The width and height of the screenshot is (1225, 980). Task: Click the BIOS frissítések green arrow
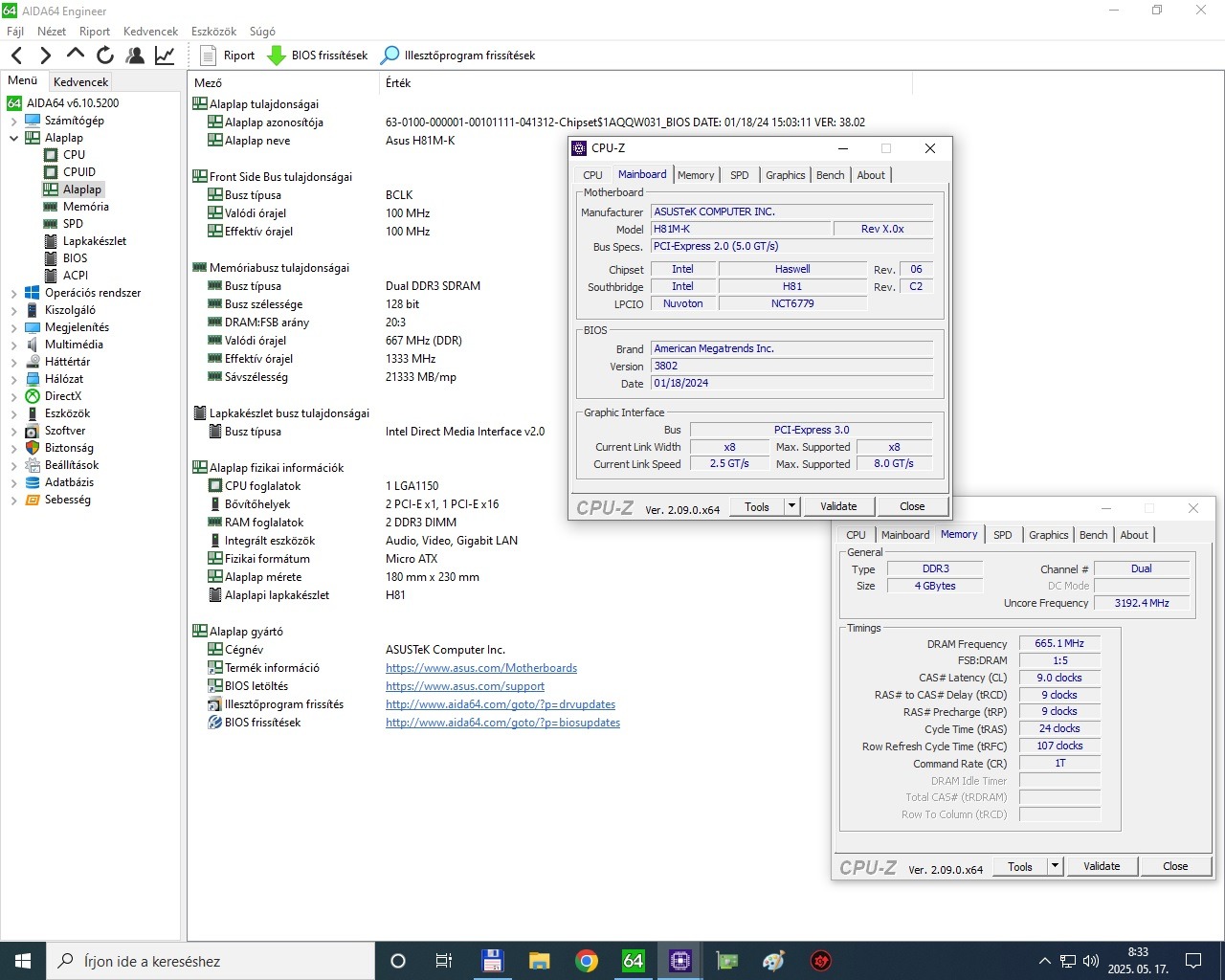point(277,56)
